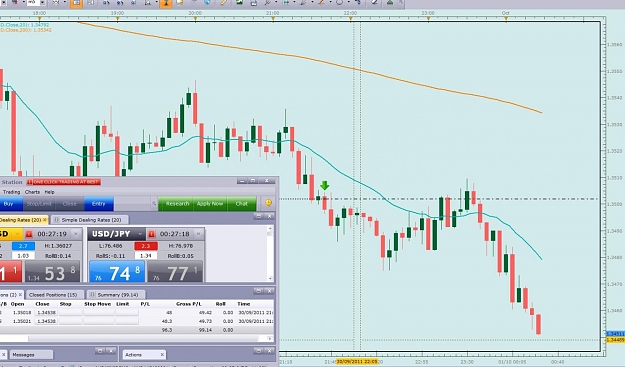The width and height of the screenshot is (625, 367).
Task: Click the amount field showing 1.03
Action: (x=23, y=256)
